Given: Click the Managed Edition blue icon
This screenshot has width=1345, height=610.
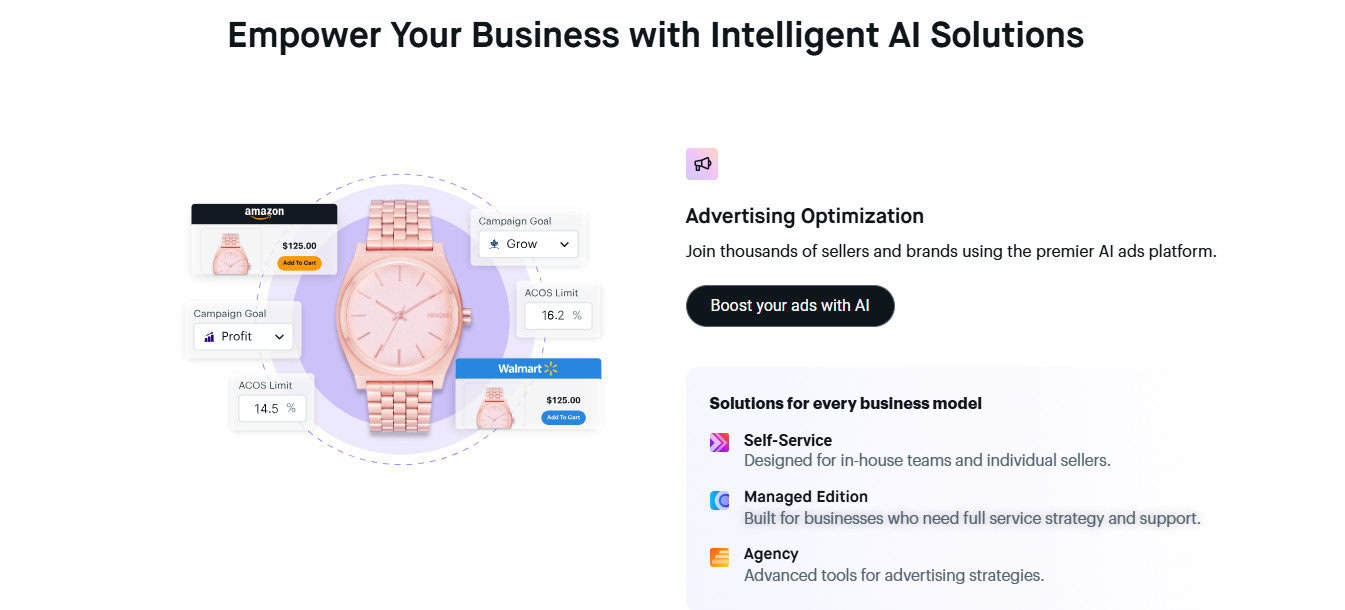Looking at the screenshot, I should [719, 500].
